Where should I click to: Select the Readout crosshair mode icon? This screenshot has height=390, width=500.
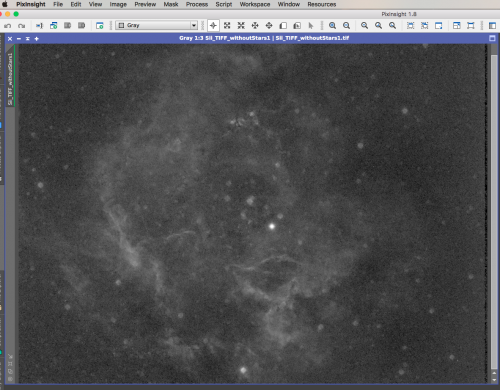coord(213,25)
